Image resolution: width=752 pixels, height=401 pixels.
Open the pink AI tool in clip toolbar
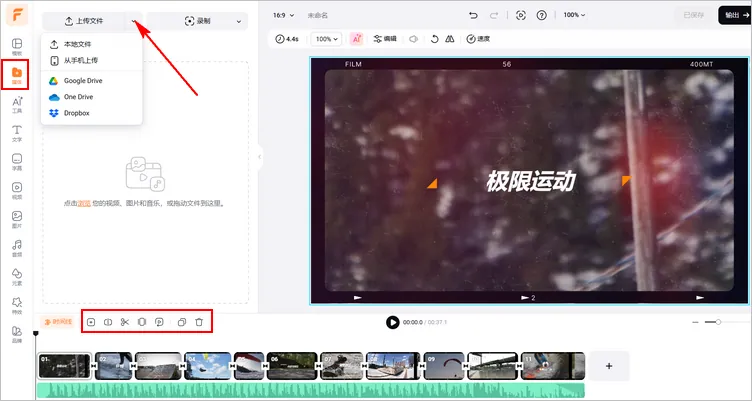click(x=356, y=39)
